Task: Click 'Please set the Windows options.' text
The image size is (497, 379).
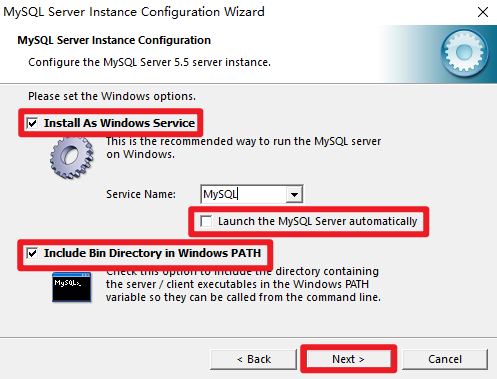Action: [112, 96]
